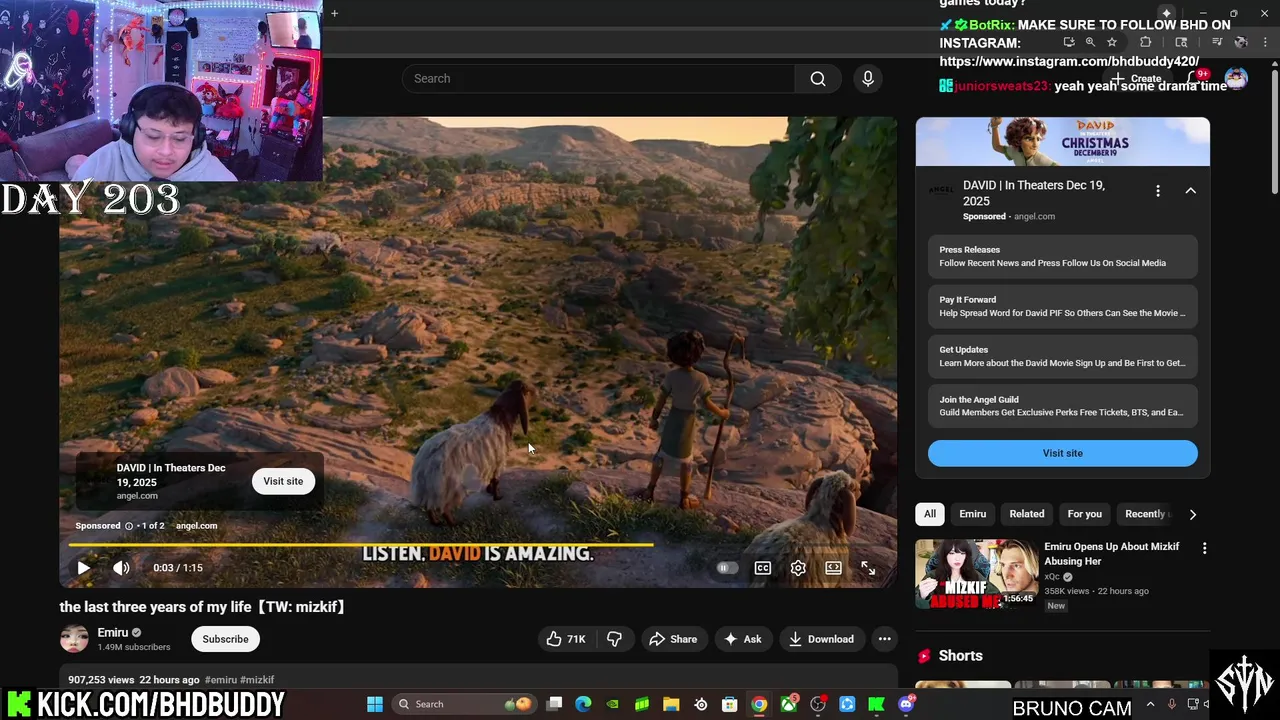The width and height of the screenshot is (1280, 720).
Task: Open Discord from taskbar
Action: coord(906,704)
